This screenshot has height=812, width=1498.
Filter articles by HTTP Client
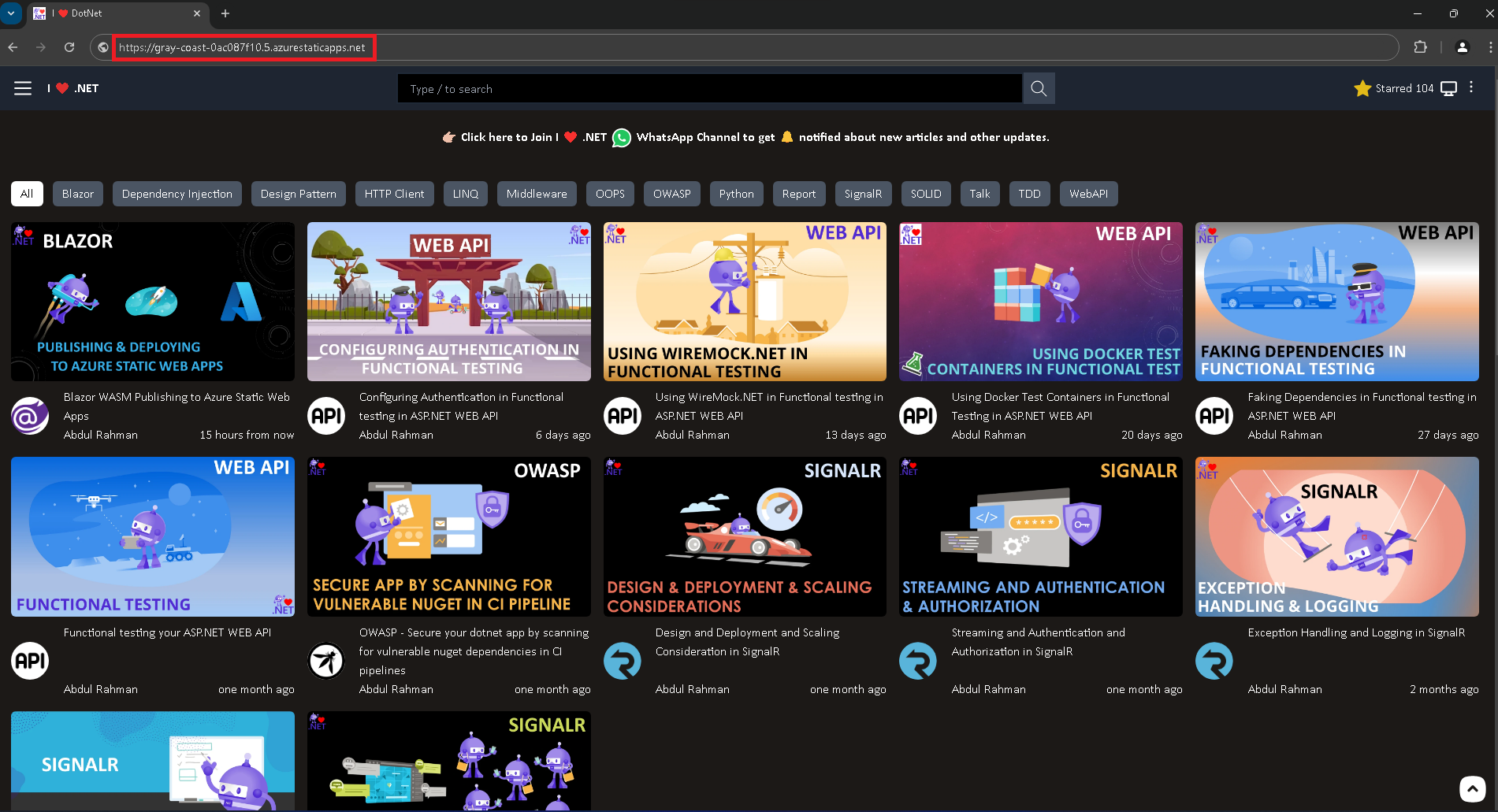pos(394,194)
